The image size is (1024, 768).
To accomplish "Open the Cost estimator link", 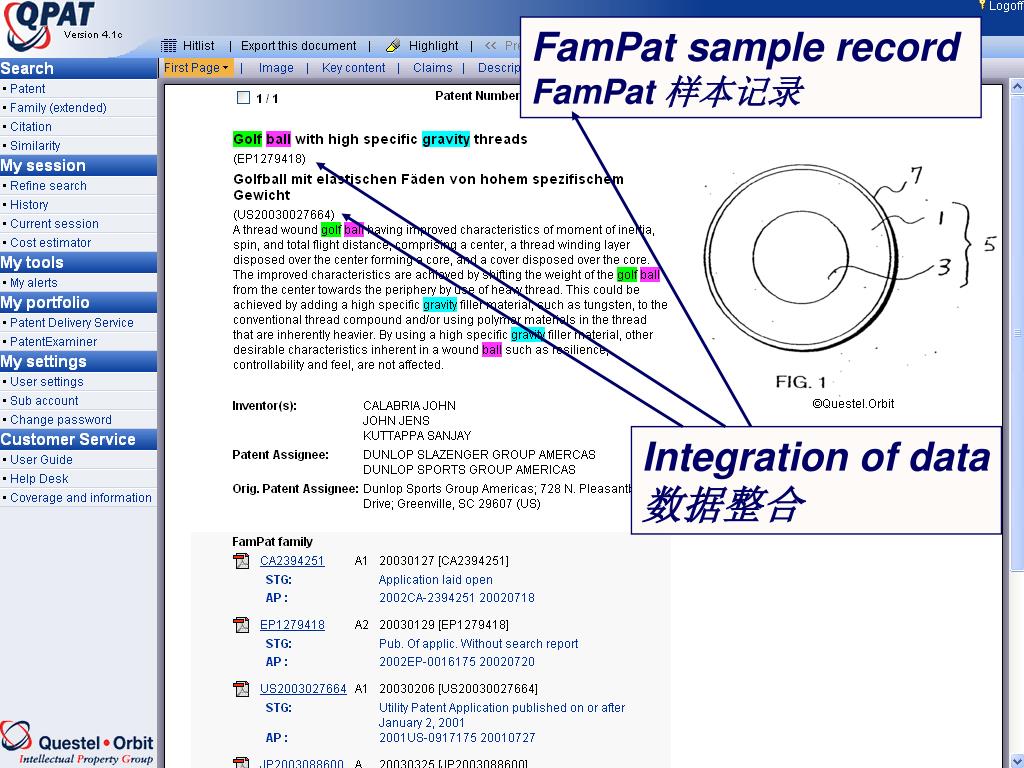I will point(50,242).
